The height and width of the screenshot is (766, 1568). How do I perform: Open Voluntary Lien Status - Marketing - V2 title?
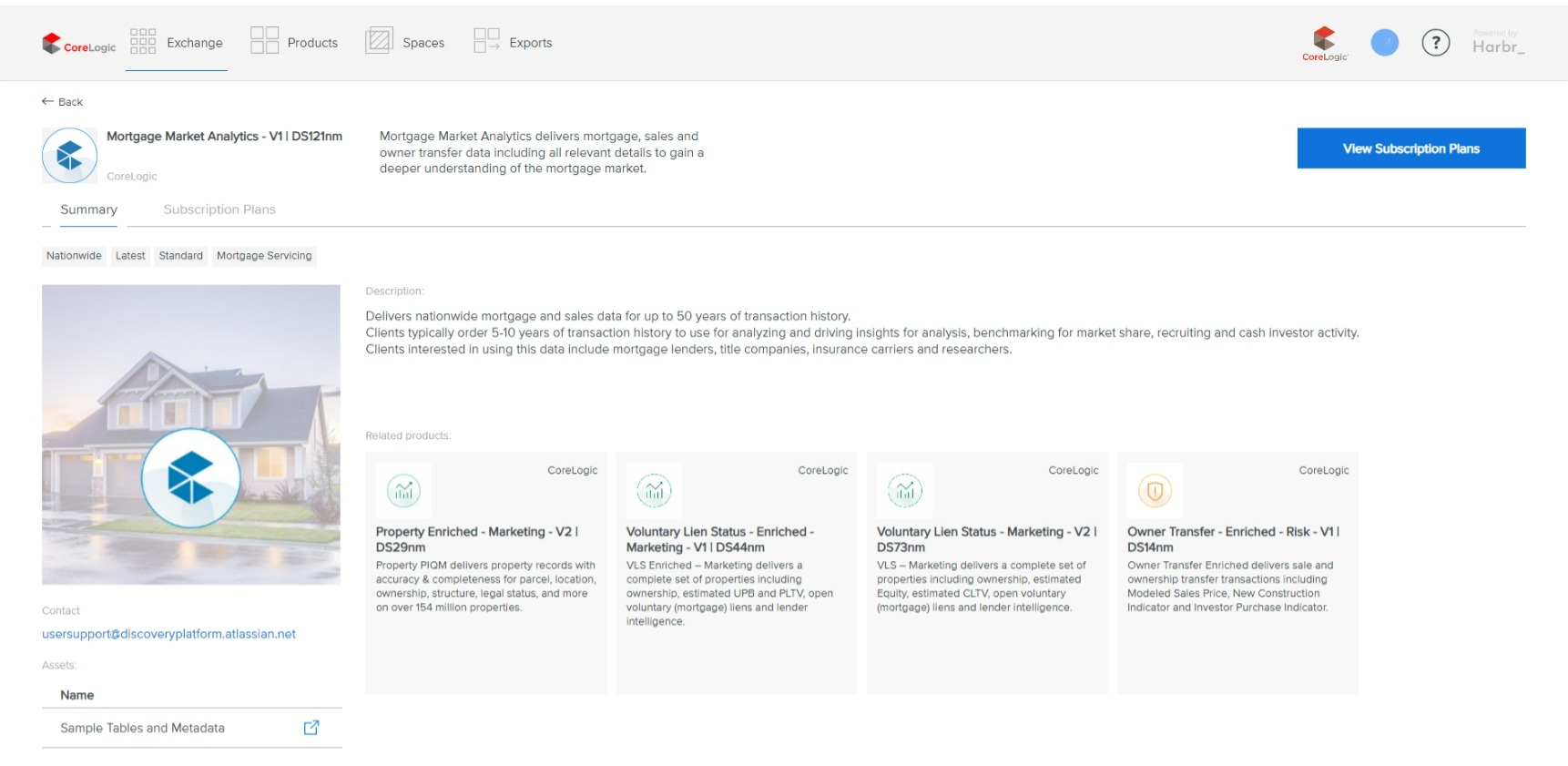986,539
